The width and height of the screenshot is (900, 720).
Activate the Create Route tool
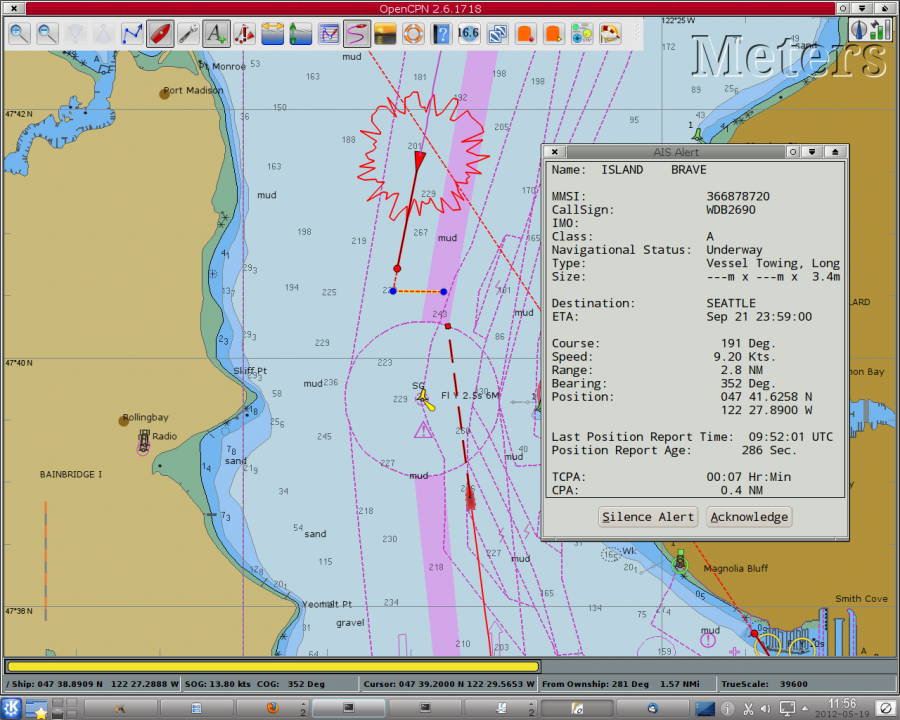click(x=132, y=33)
